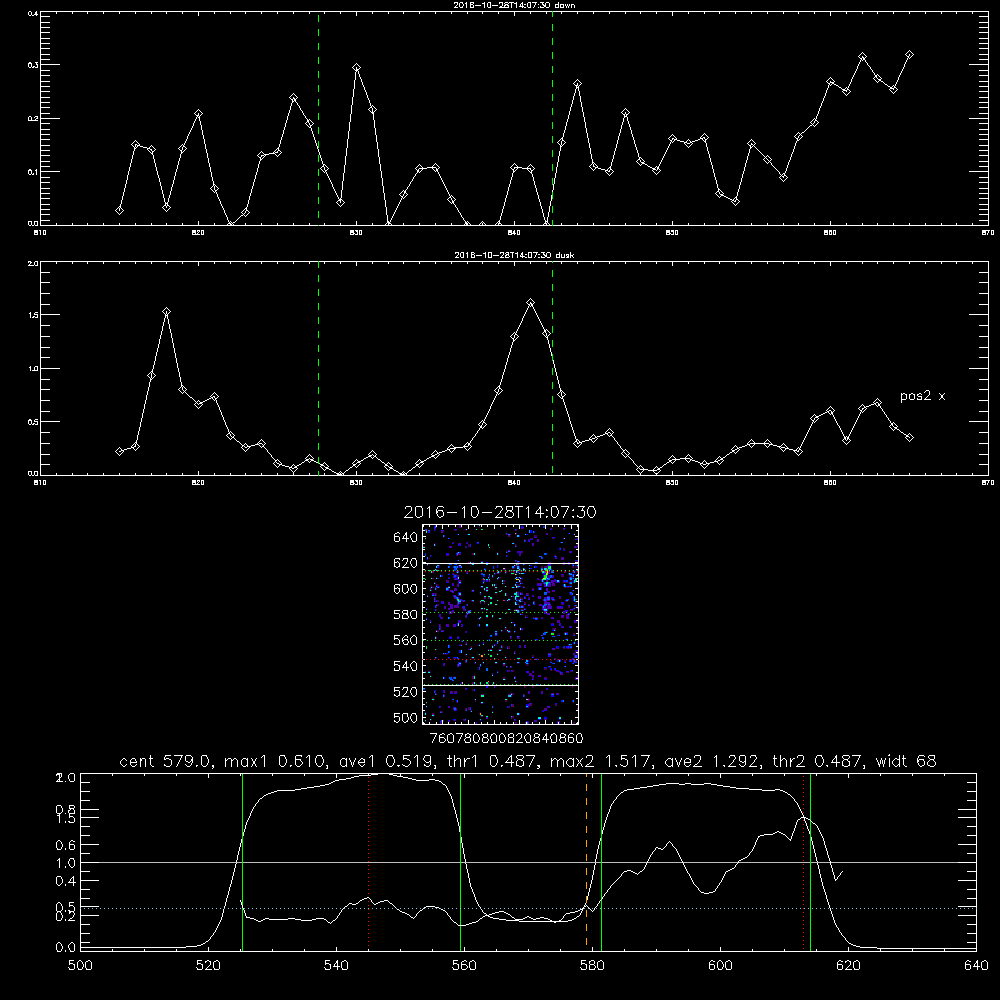Viewport: 1000px width, 1000px height.
Task: Click the x-axis label 540 on bottom plot
Action: (x=336, y=966)
